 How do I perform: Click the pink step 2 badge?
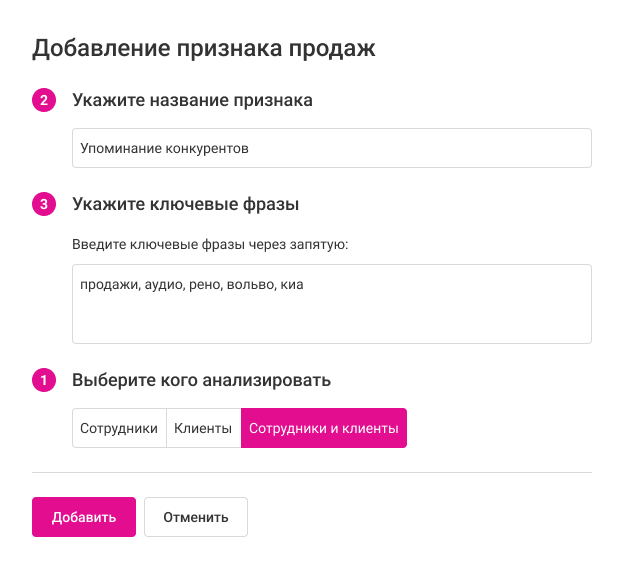point(43,101)
